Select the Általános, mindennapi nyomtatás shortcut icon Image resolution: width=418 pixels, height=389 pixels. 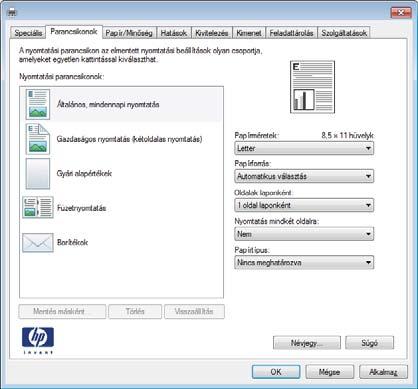pyautogui.click(x=38, y=104)
